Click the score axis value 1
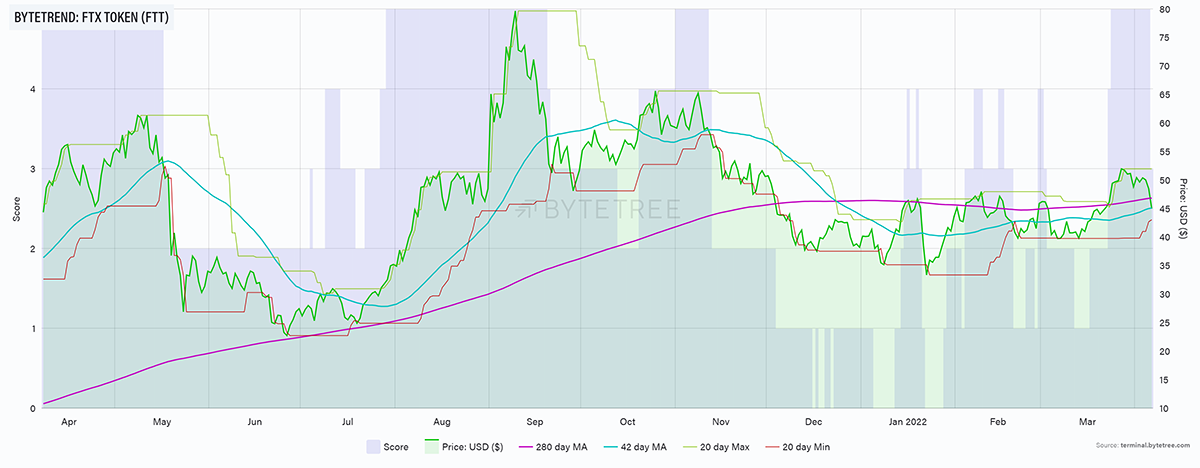Screen dimensions: 1200x468 (33, 328)
